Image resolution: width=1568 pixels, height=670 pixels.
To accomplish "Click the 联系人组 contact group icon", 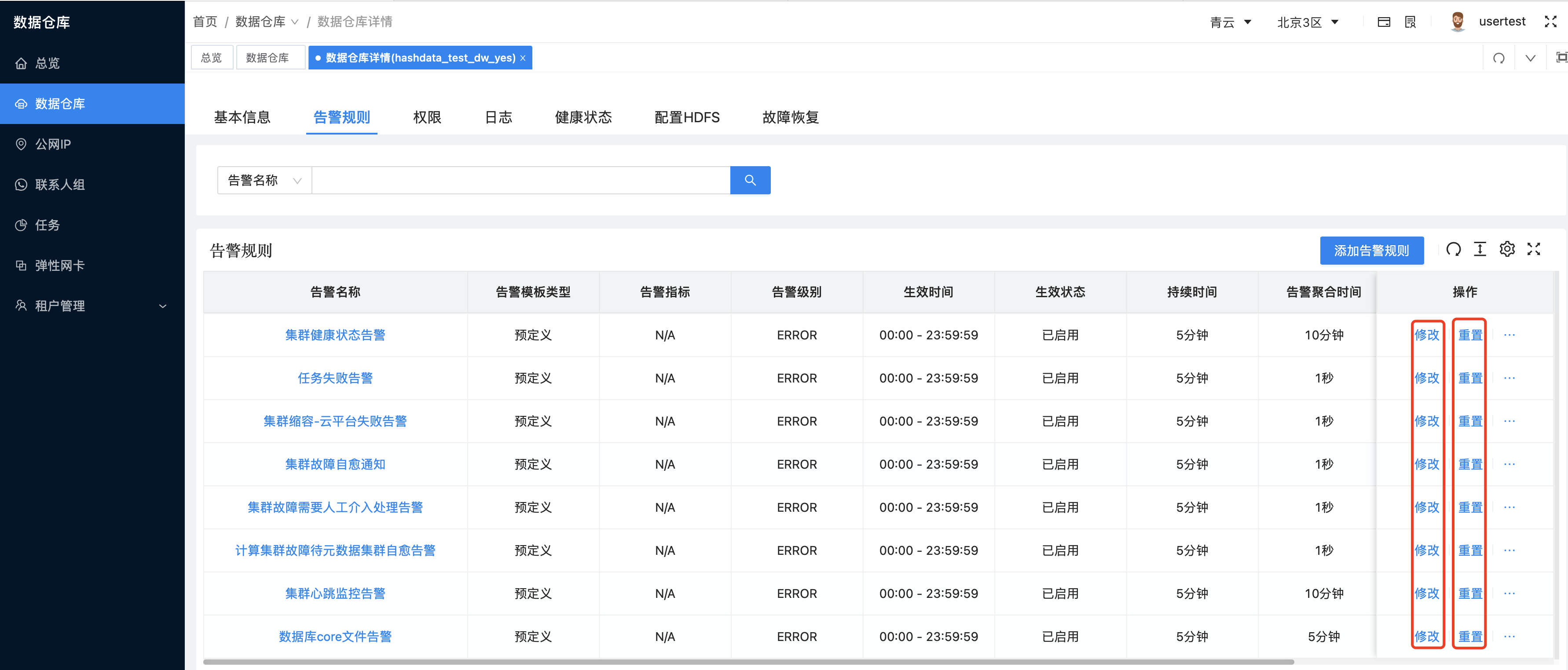I will tap(21, 185).
